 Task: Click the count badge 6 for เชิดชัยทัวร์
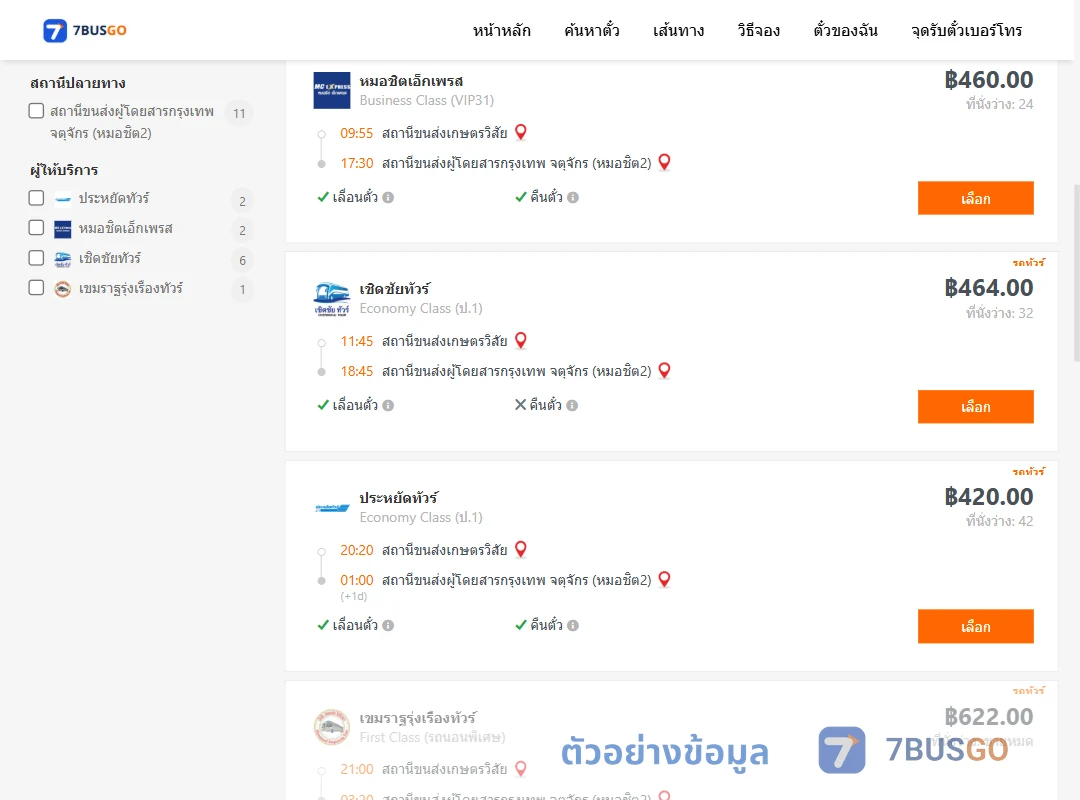click(x=242, y=260)
